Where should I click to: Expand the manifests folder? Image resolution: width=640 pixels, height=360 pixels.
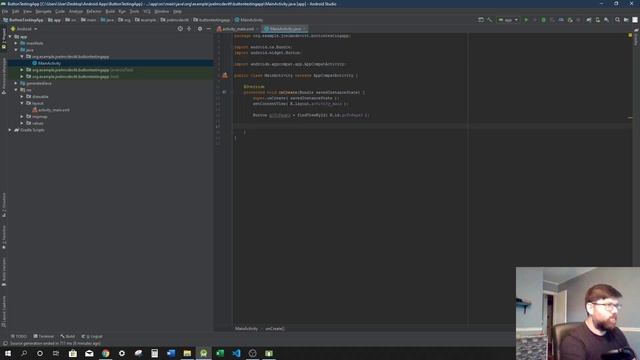[x=16, y=43]
